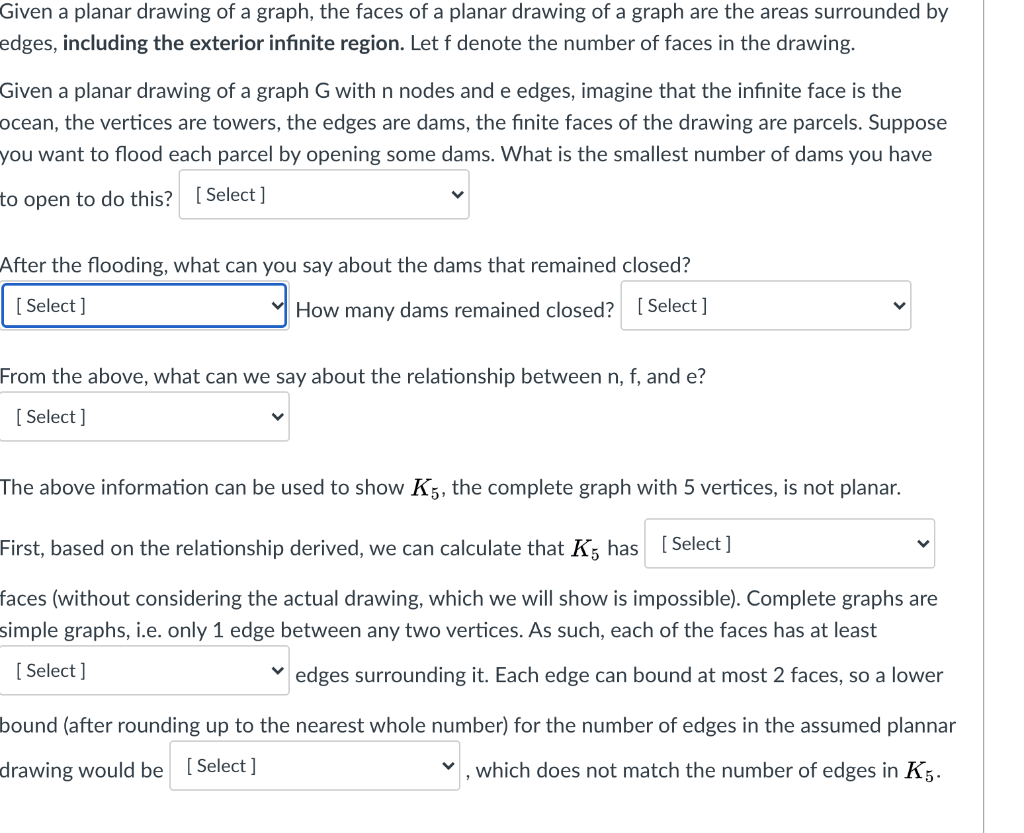Click the 'From the above, what can we say' question text
1024x833 pixels.
352,377
